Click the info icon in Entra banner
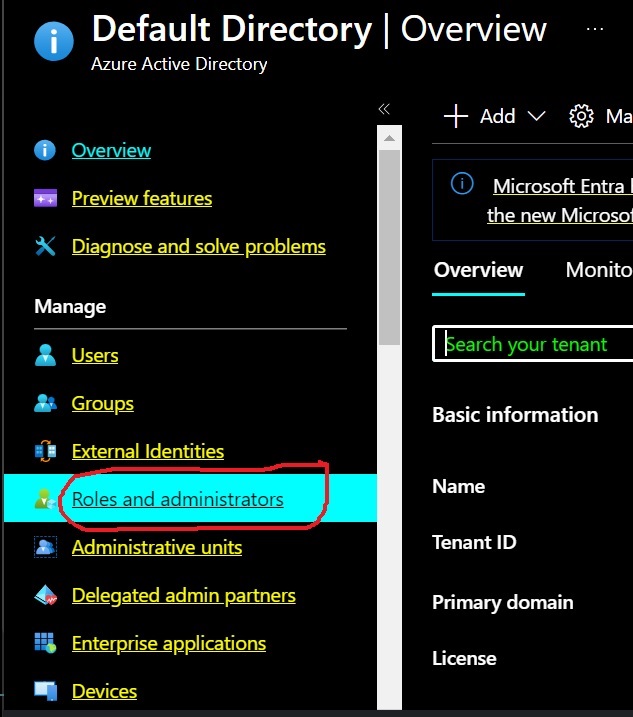 [x=462, y=184]
